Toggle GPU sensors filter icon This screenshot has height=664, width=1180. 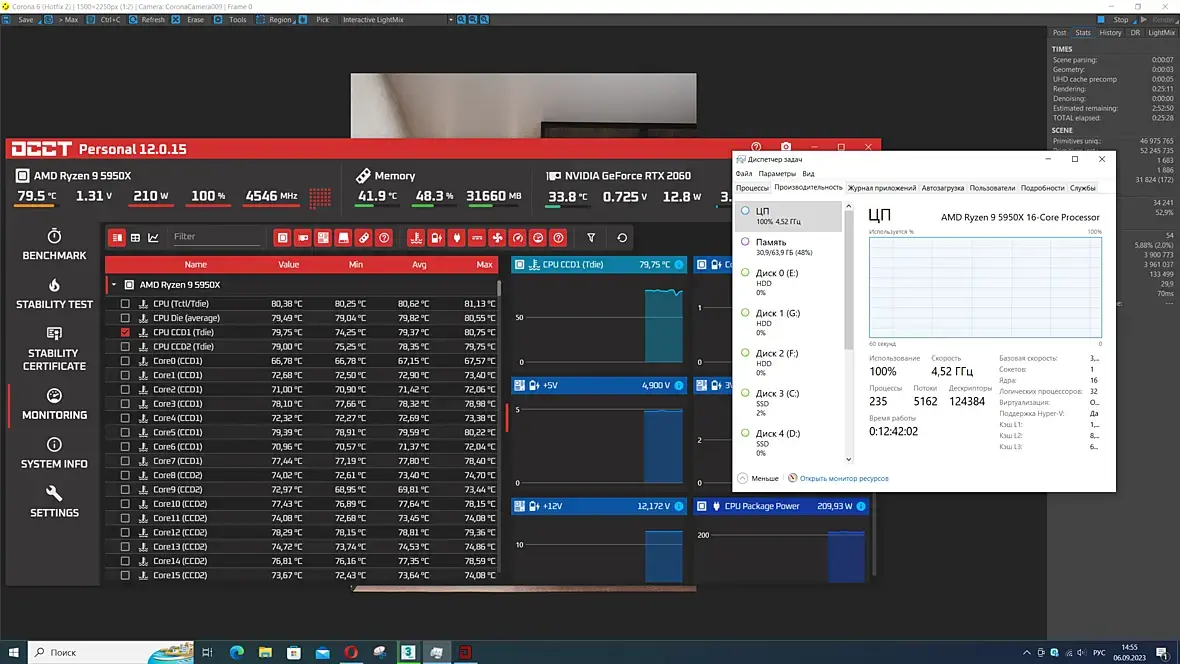click(x=303, y=238)
